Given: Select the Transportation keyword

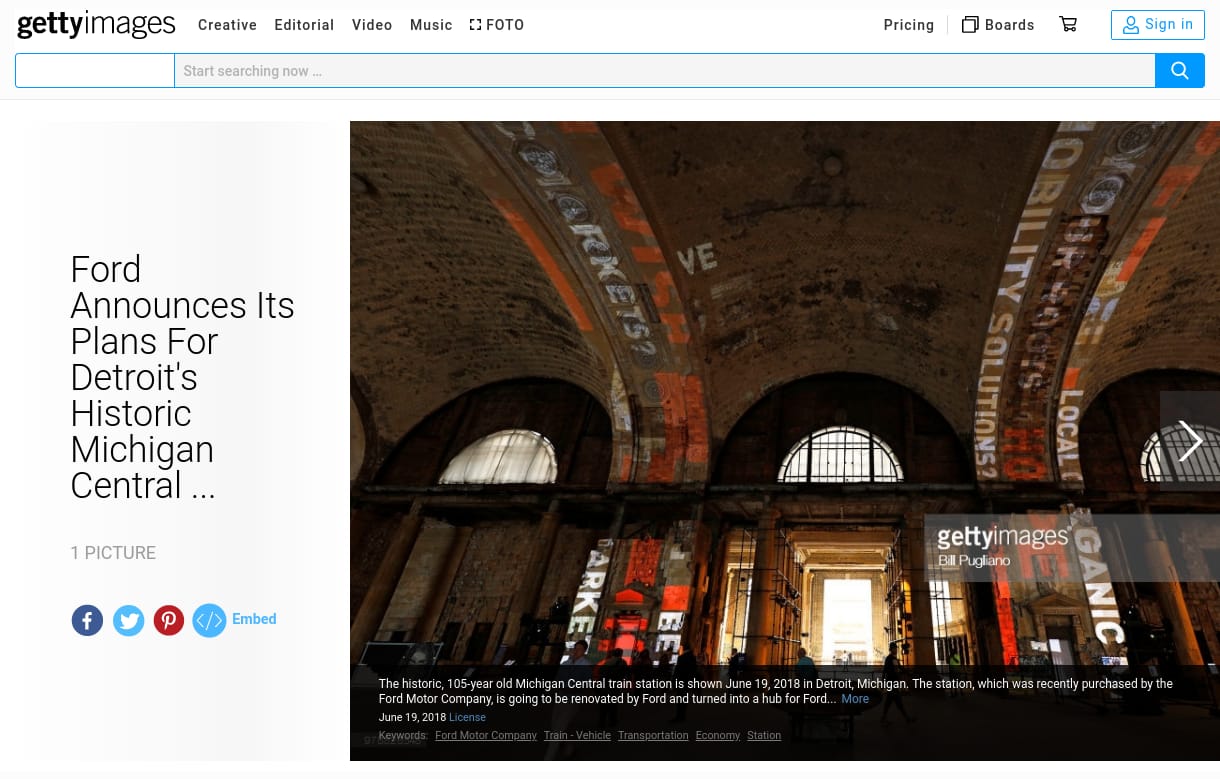Looking at the screenshot, I should (653, 735).
